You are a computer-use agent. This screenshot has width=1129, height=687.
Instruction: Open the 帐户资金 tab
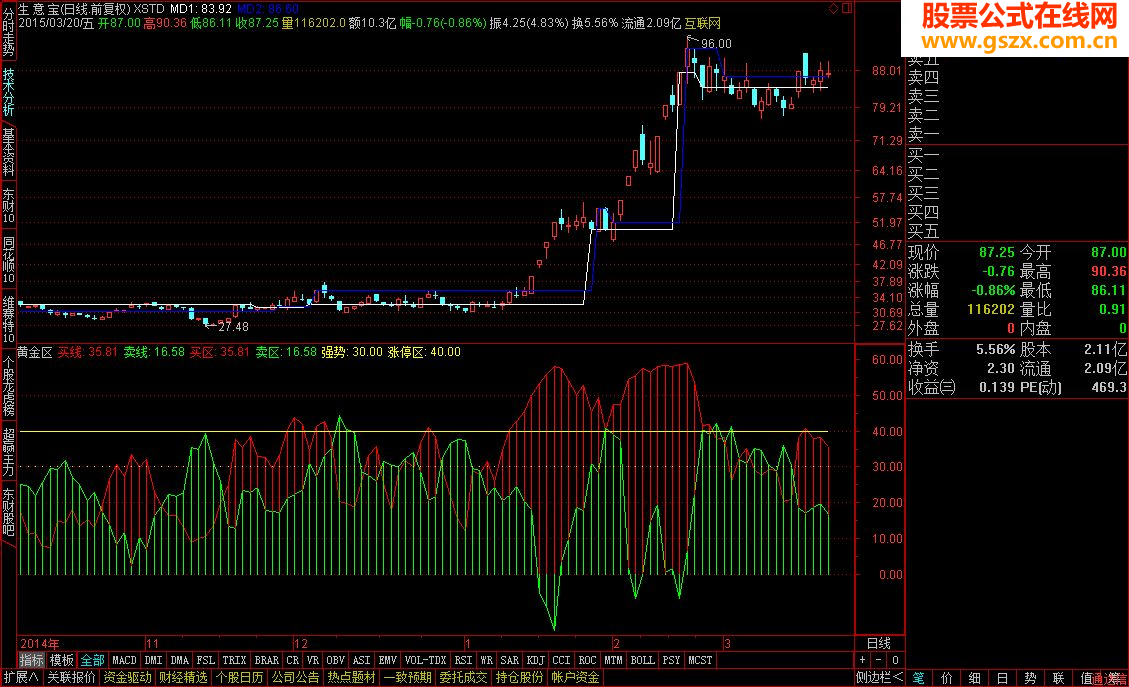(575, 677)
